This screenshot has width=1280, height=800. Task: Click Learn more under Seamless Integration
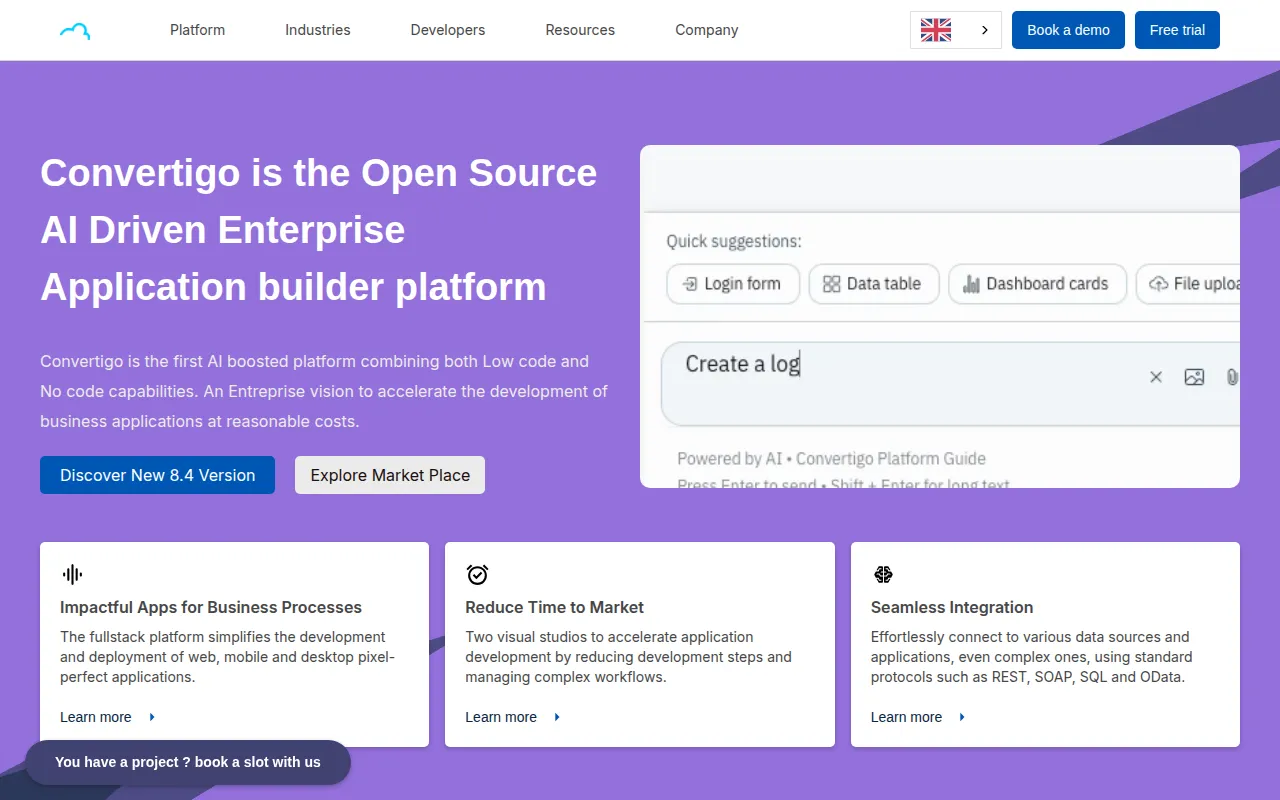(x=918, y=717)
